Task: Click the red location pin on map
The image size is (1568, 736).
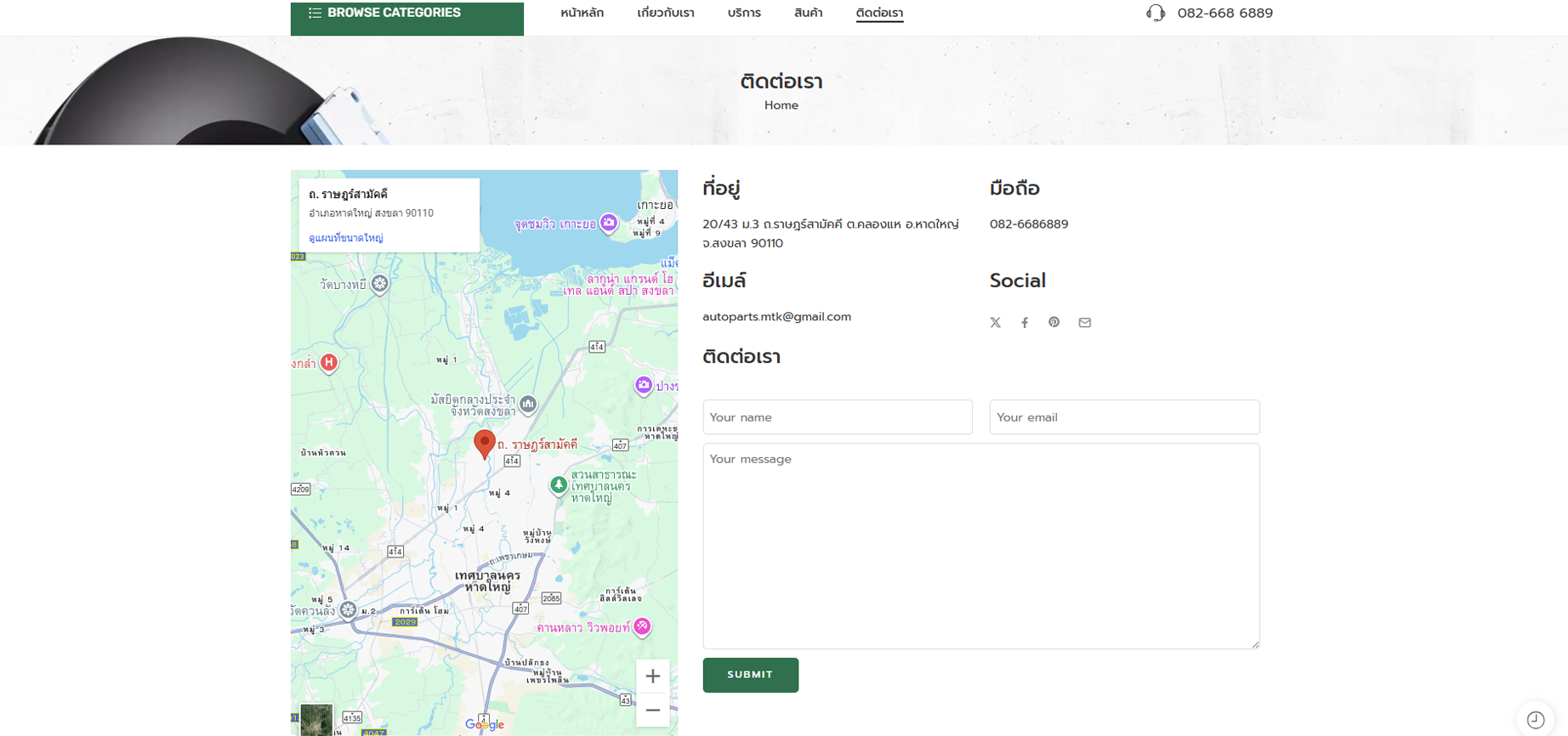Action: click(484, 443)
